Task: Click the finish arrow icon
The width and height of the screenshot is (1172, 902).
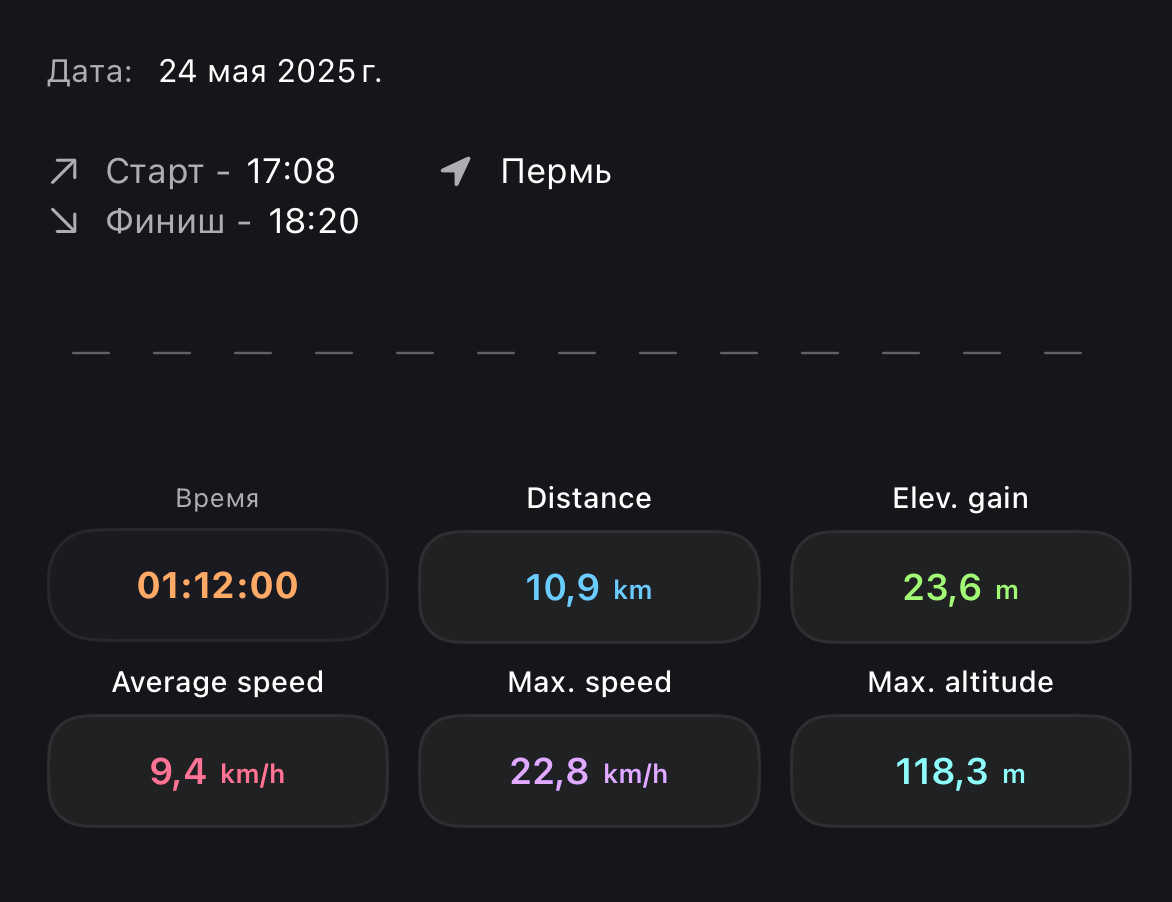Action: pos(64,220)
